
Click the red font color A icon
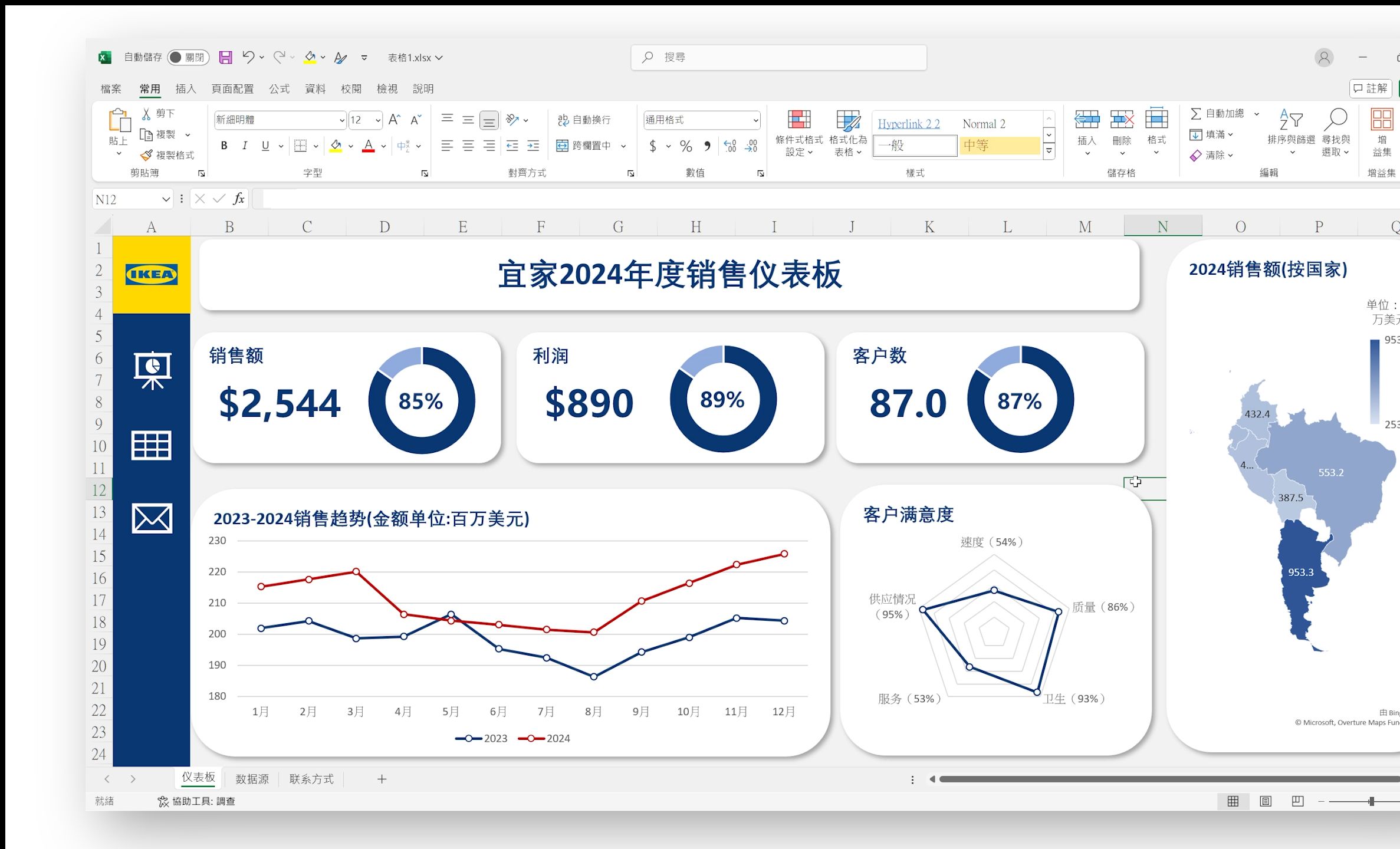click(x=369, y=146)
